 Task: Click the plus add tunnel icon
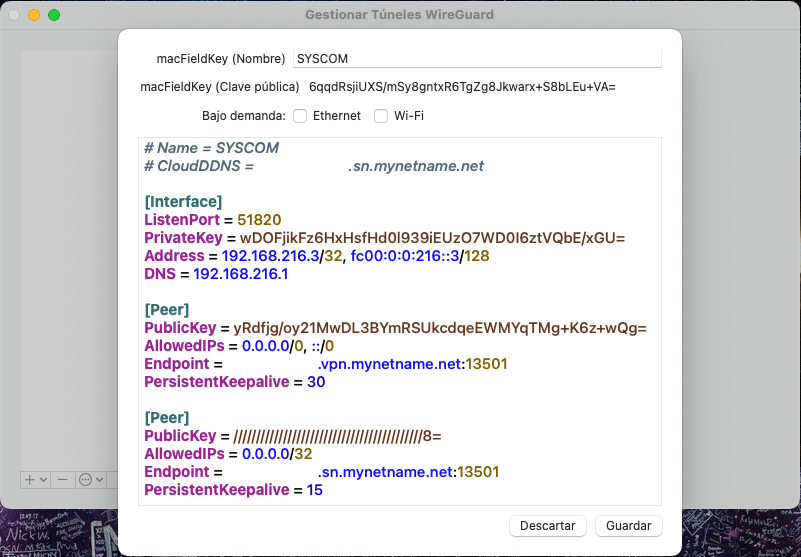point(30,480)
